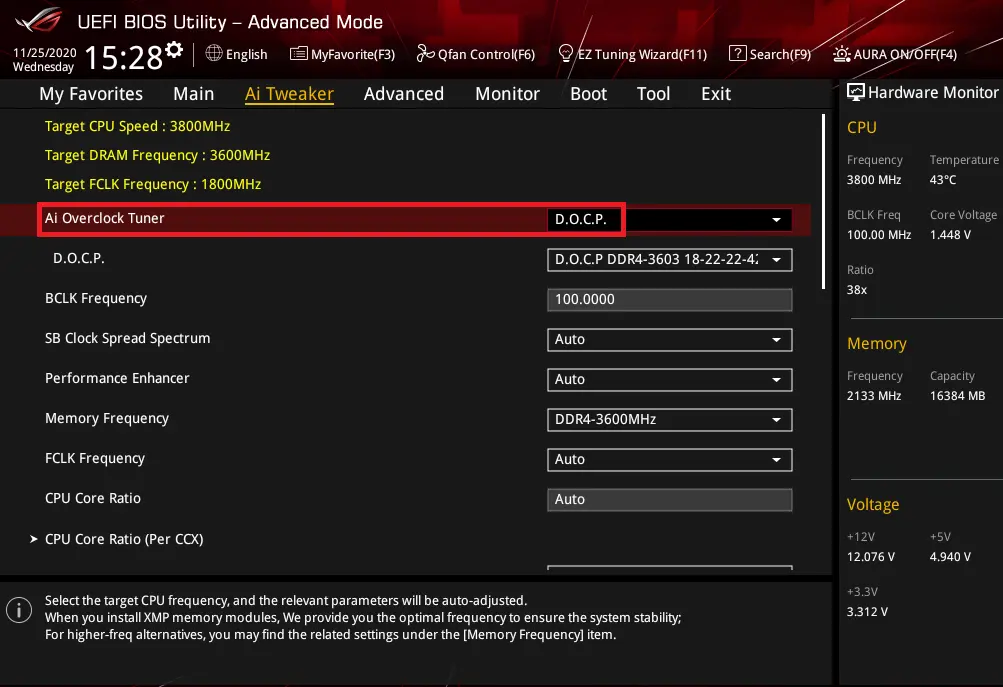This screenshot has width=1003, height=687.
Task: Open the FCLK Frequency dropdown
Action: tap(670, 459)
